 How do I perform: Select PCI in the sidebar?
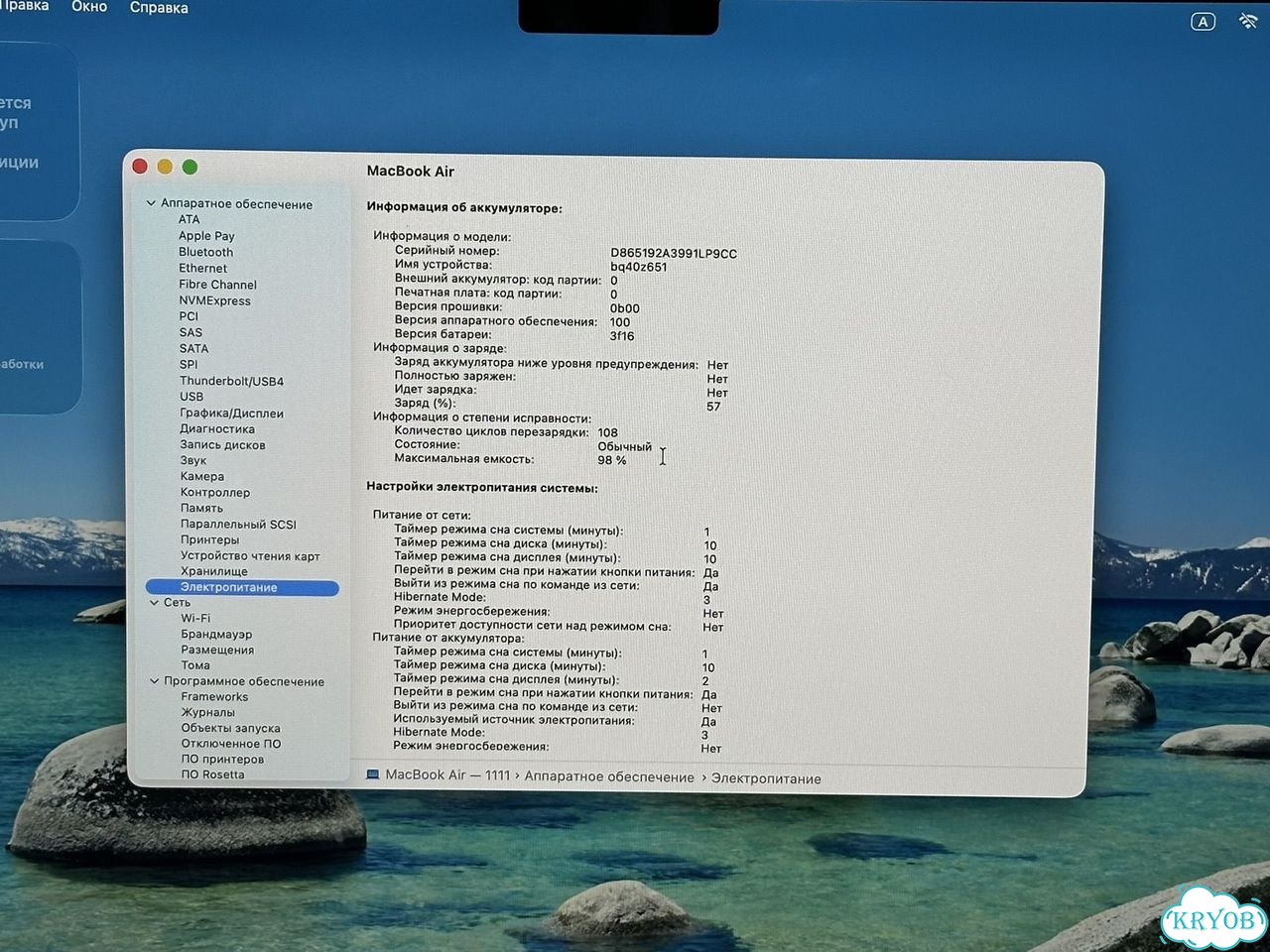(189, 316)
